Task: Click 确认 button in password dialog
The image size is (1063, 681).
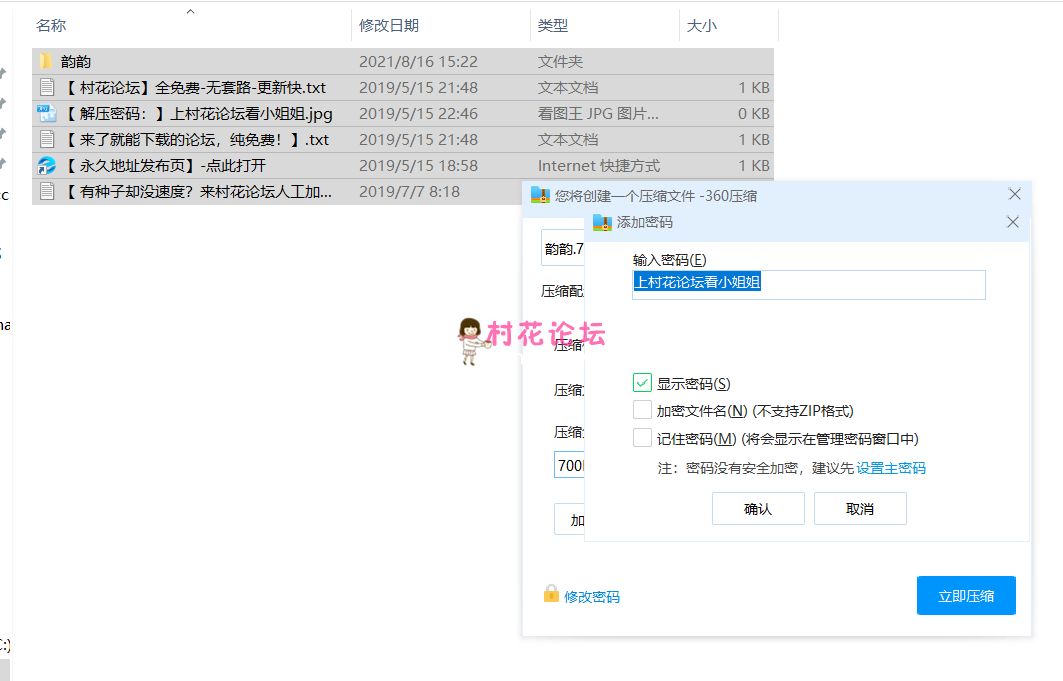Action: pos(758,509)
